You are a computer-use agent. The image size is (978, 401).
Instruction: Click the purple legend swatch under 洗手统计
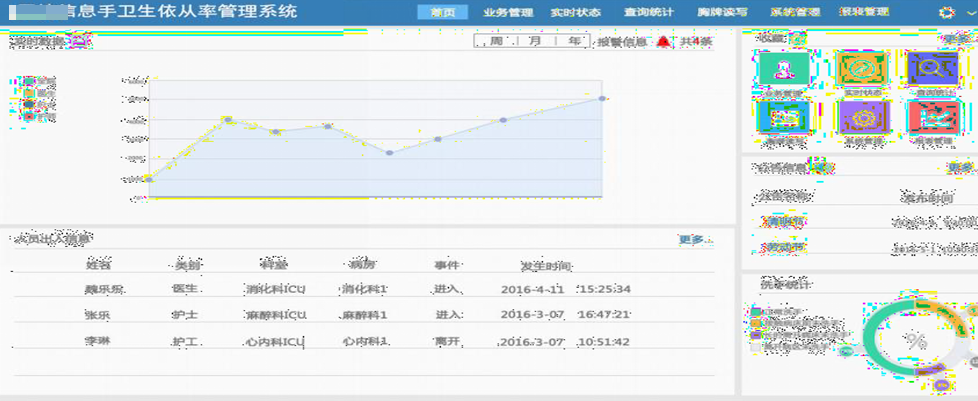point(756,335)
